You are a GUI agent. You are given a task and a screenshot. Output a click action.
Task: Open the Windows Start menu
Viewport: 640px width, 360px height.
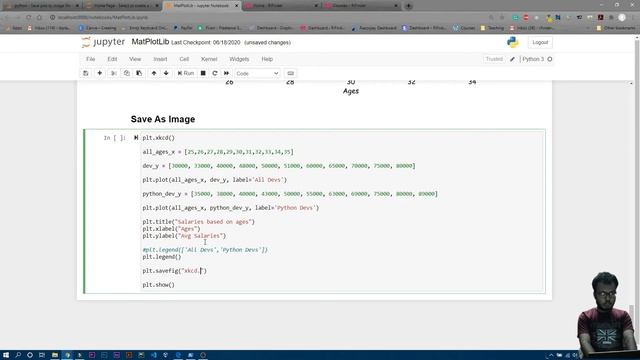click(x=6, y=355)
